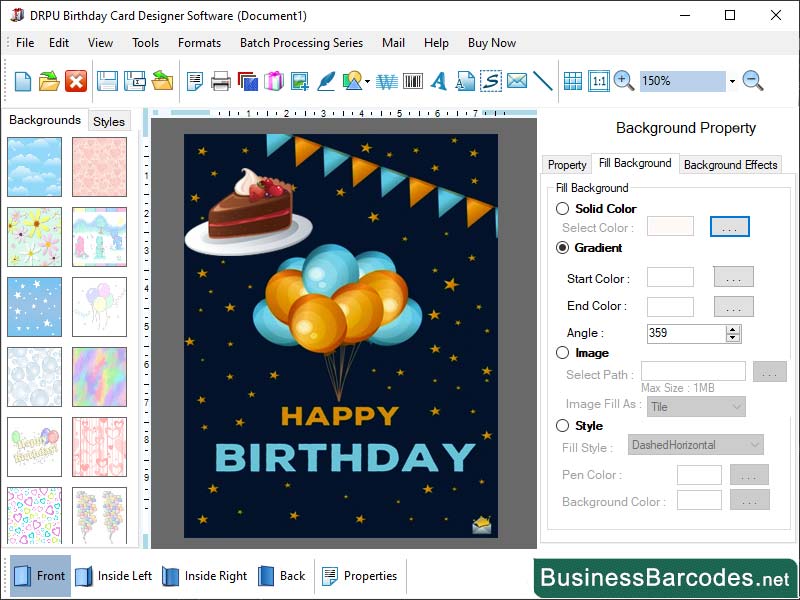Select the barcode tool on the toolbar
This screenshot has width=800, height=600.
(x=412, y=81)
